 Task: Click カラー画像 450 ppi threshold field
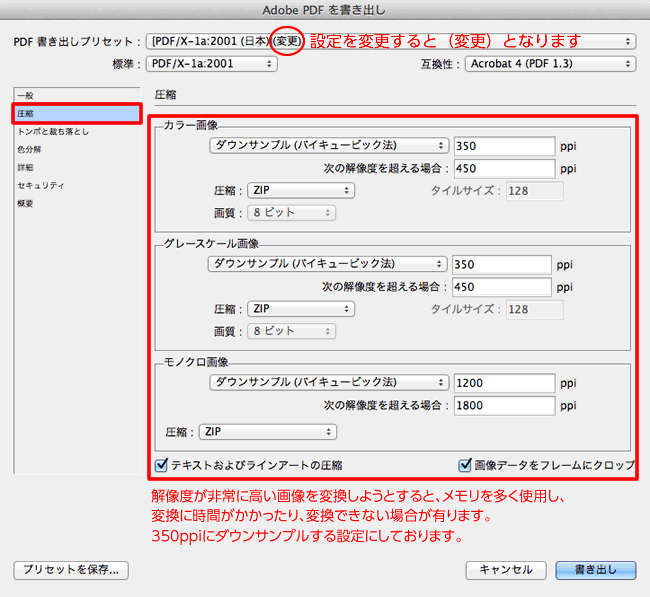click(504, 168)
